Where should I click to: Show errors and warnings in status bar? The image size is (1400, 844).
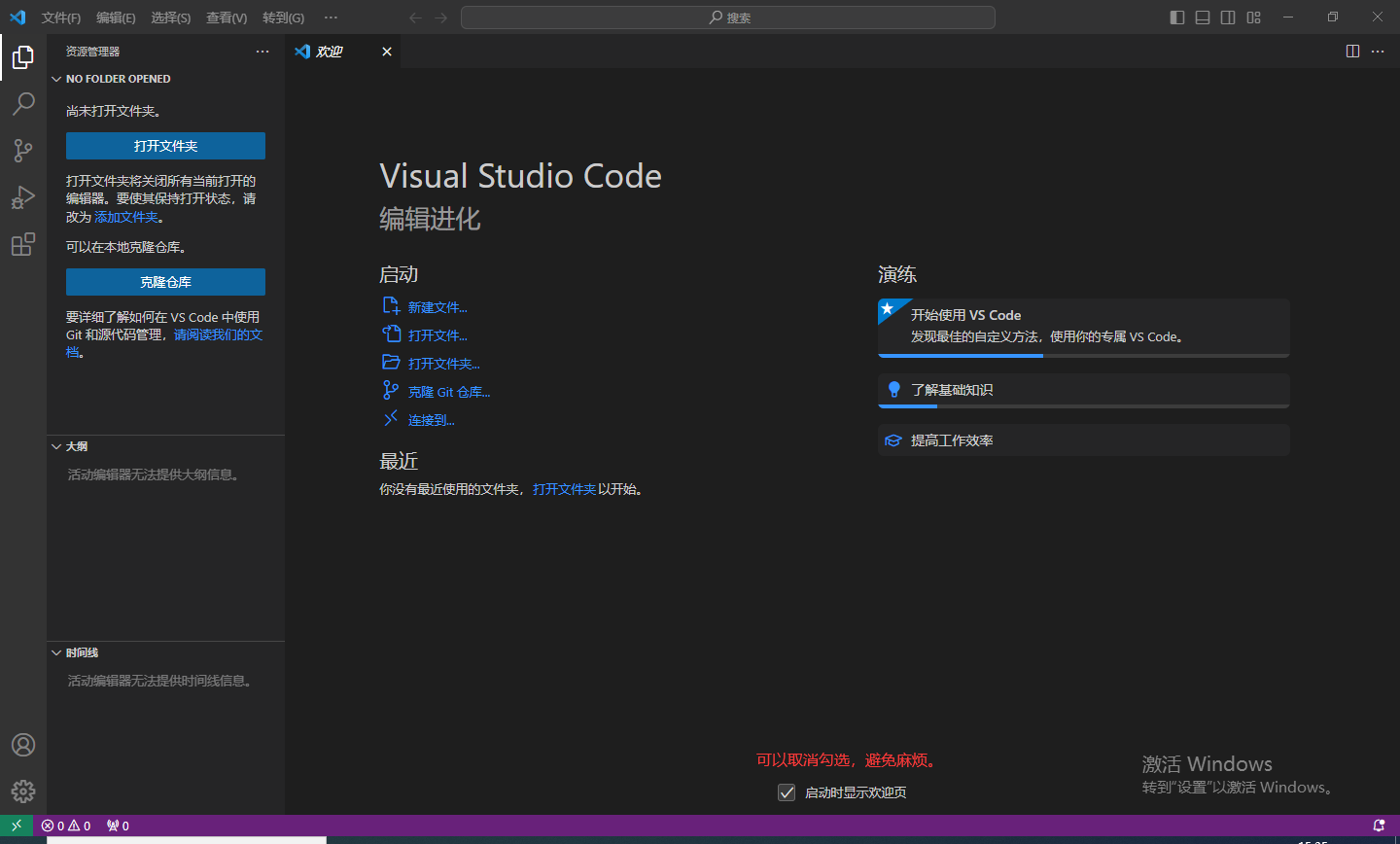point(66,826)
